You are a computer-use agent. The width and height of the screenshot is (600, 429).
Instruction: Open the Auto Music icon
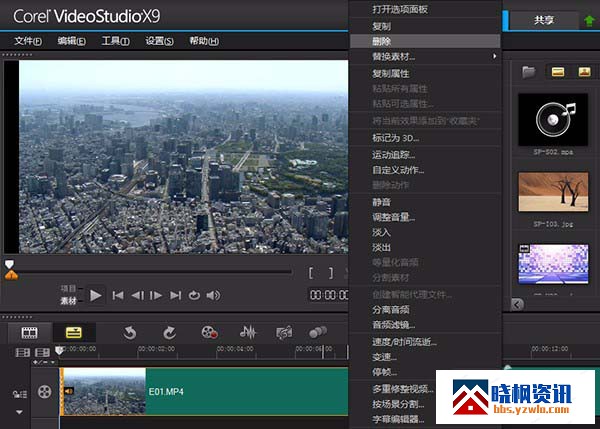coord(284,332)
